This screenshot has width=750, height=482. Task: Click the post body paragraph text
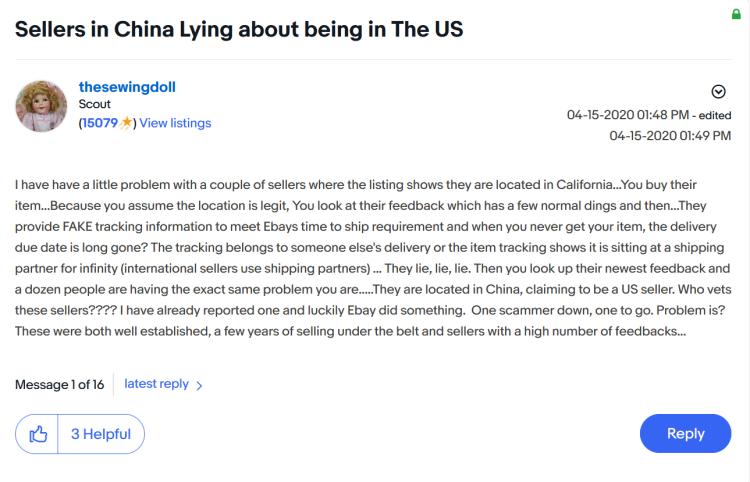[373, 258]
